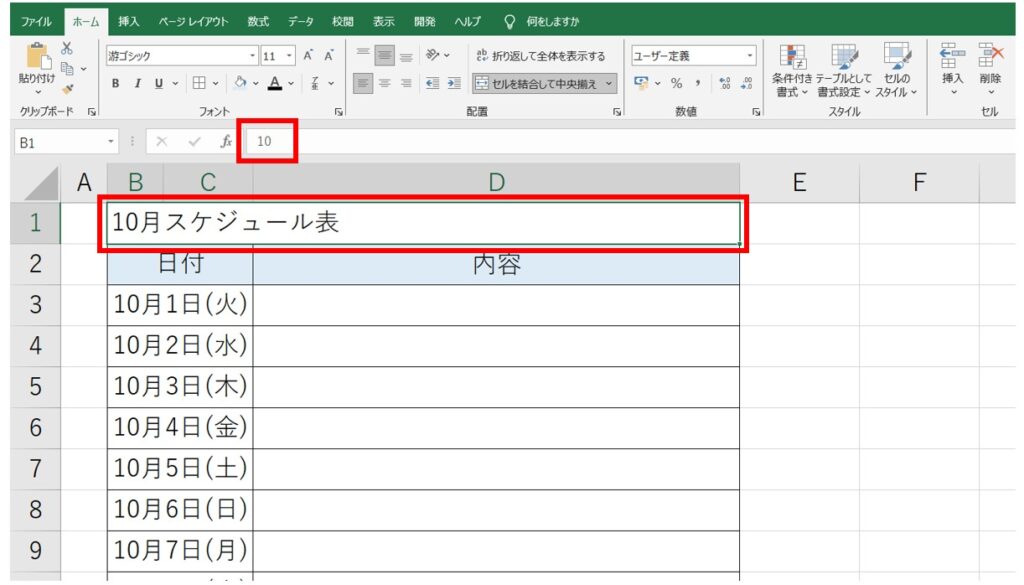Toggle Underline formatting
The width and height of the screenshot is (1024, 585).
[x=159, y=84]
